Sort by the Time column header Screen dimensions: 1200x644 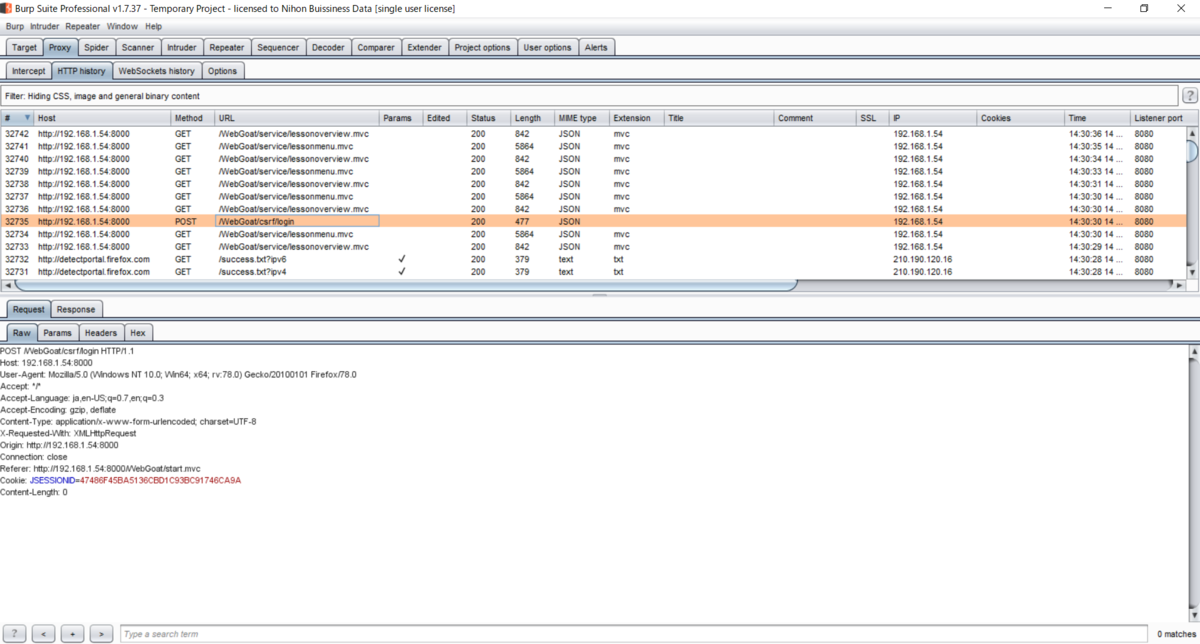(1097, 118)
